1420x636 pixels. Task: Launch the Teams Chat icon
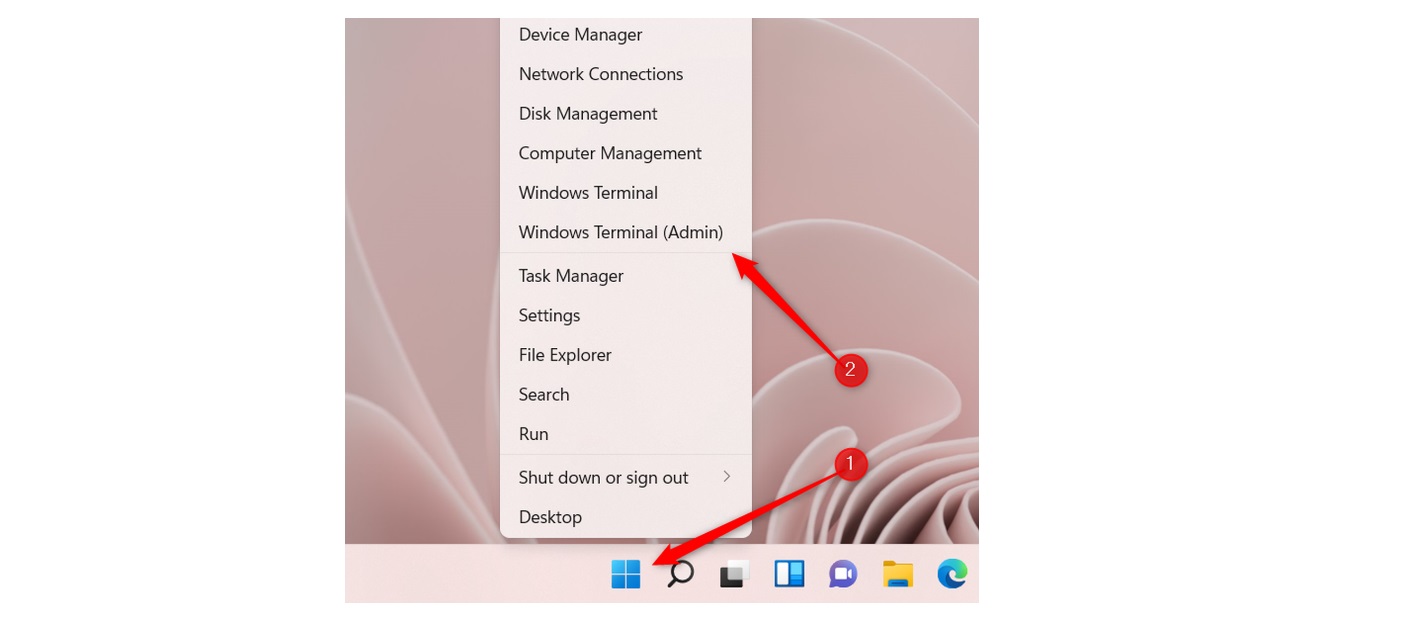point(843,574)
